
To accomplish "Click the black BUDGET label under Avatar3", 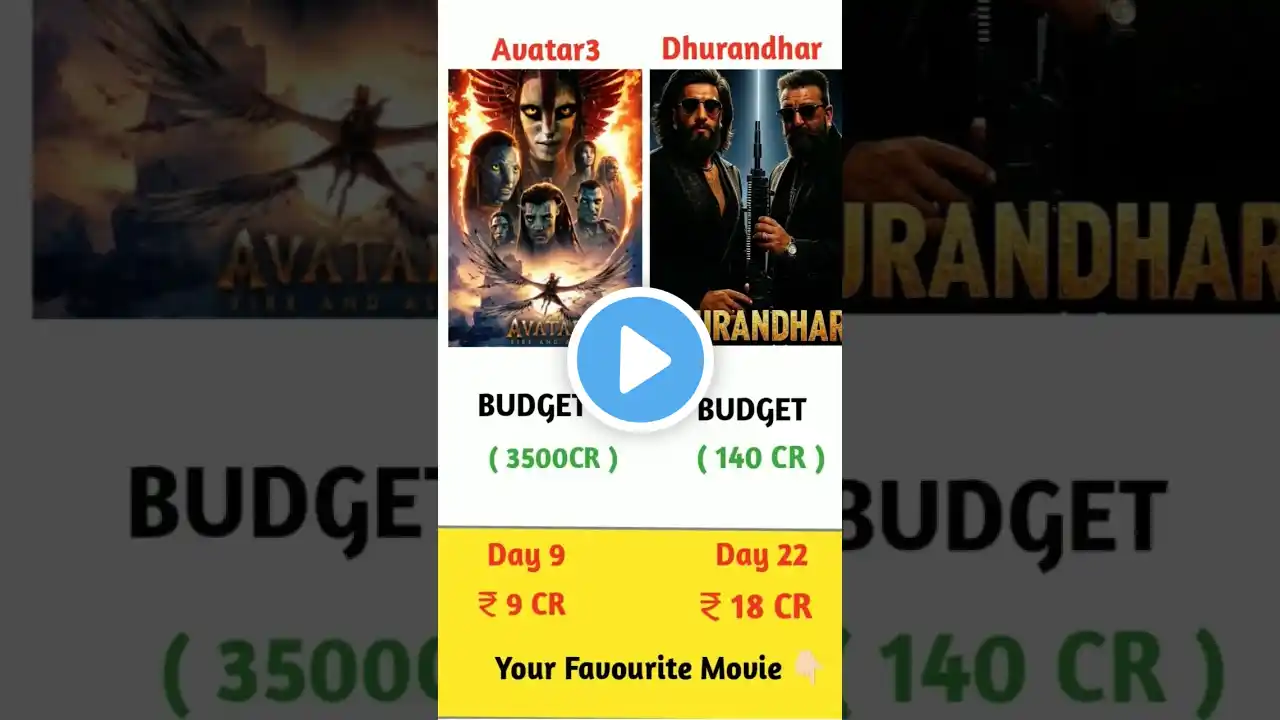I will coord(531,405).
